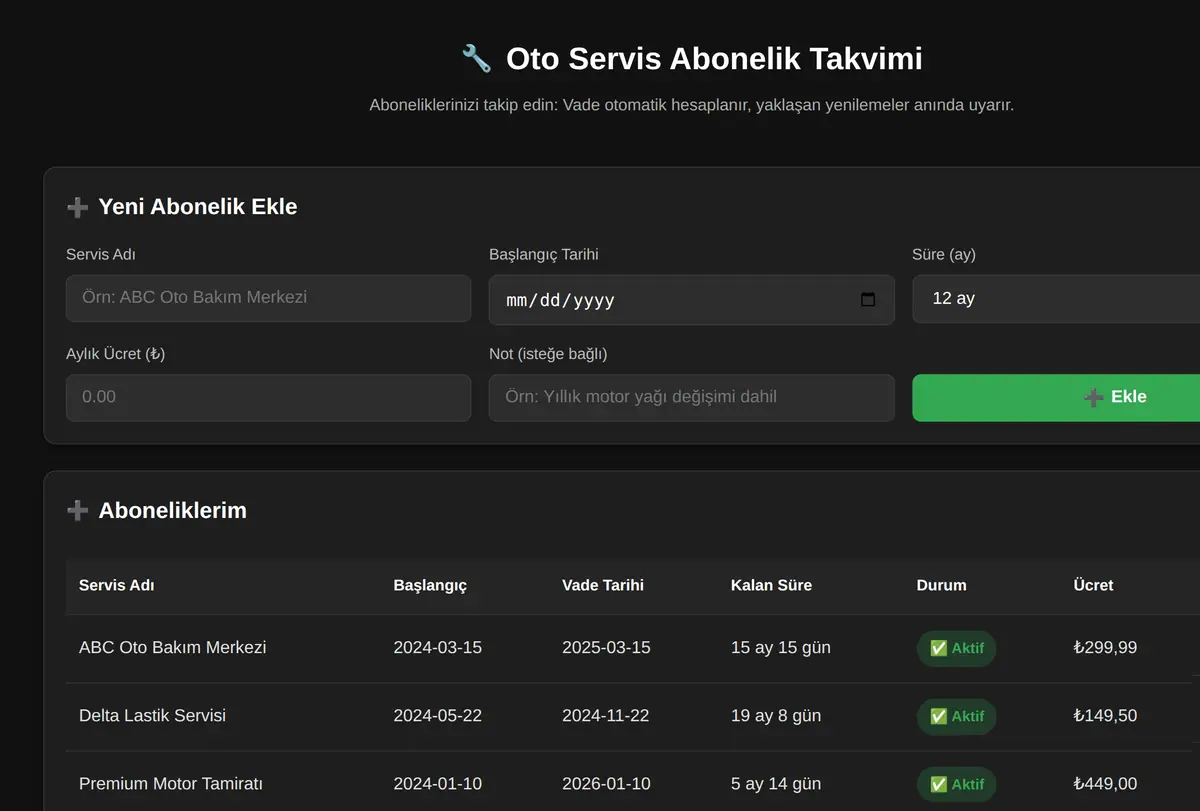The height and width of the screenshot is (811, 1200).
Task: Click the price ₺299,99
Action: click(1105, 647)
